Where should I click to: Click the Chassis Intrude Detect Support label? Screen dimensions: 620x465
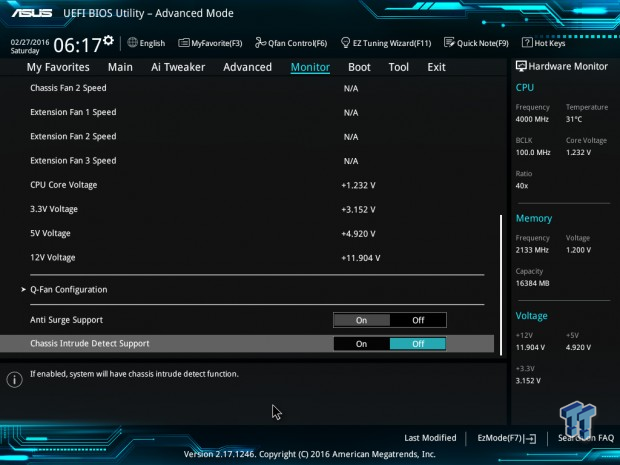click(90, 344)
